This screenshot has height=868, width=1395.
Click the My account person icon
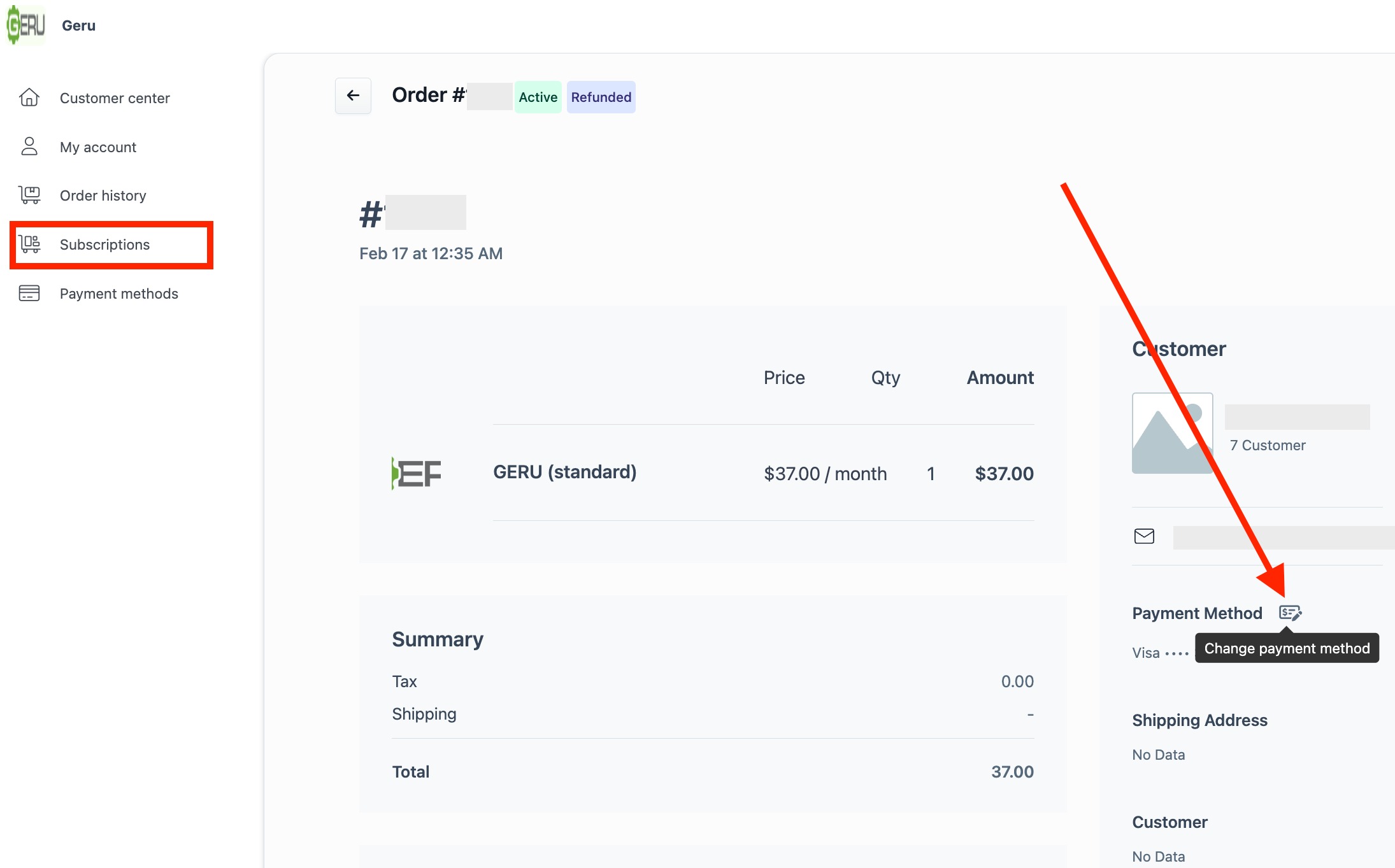(x=29, y=146)
